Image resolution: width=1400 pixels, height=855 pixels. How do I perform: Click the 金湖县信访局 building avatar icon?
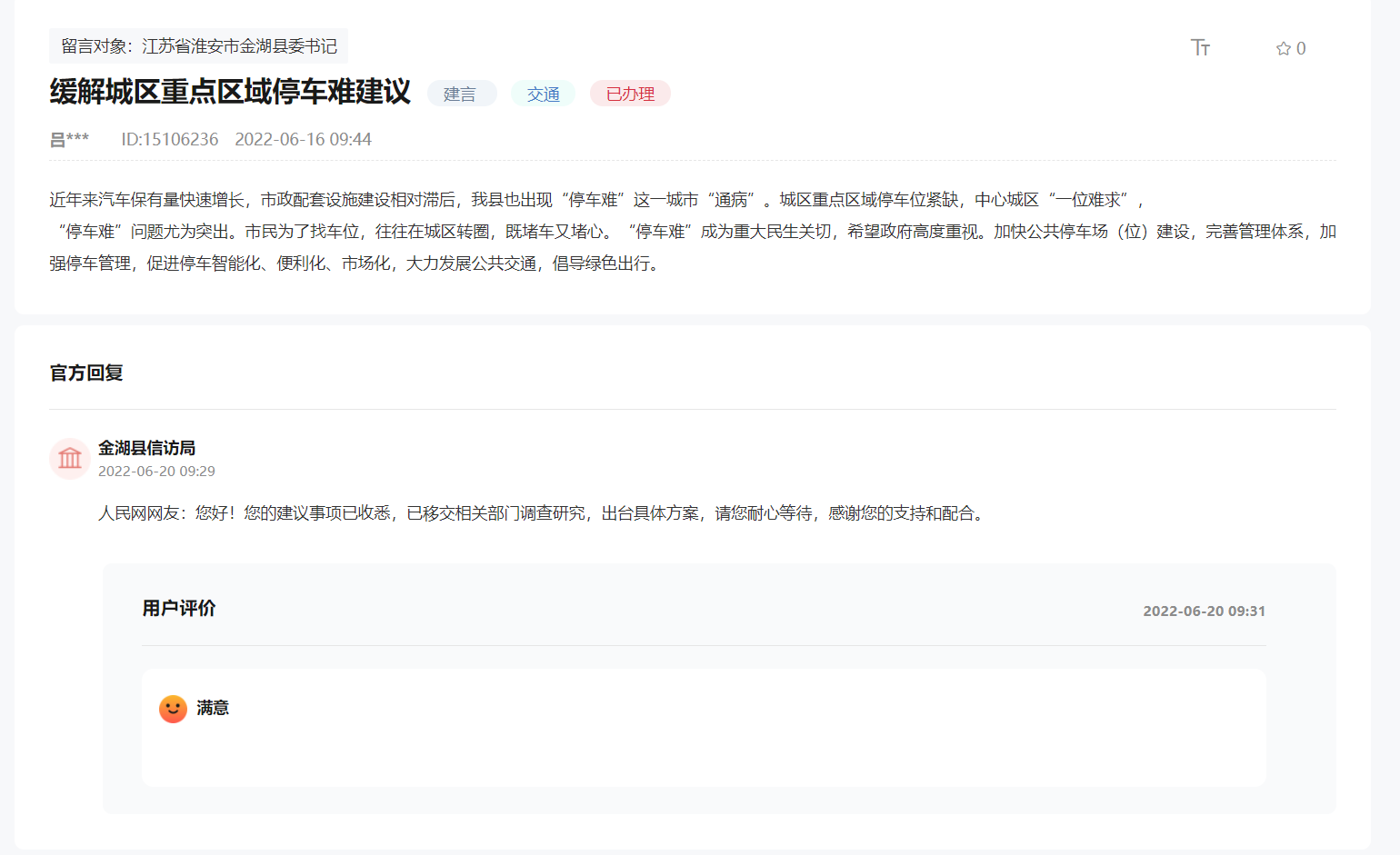coord(70,459)
